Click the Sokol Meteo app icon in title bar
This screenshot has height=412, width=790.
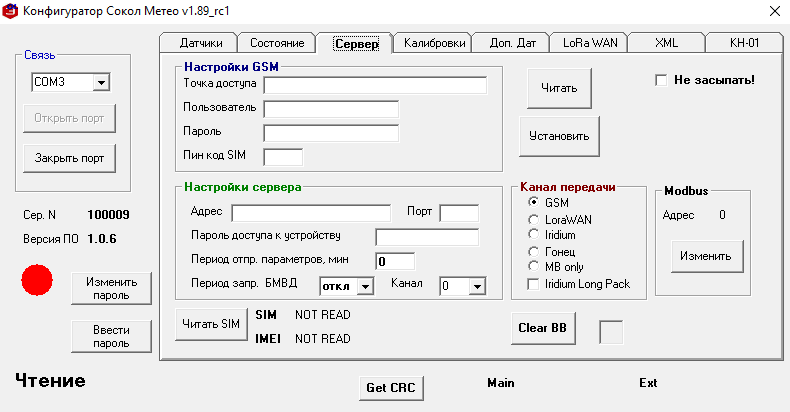10,11
